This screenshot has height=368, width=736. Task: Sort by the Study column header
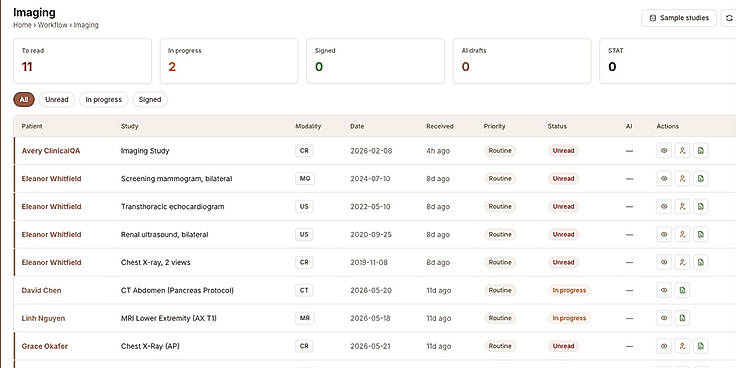click(130, 126)
